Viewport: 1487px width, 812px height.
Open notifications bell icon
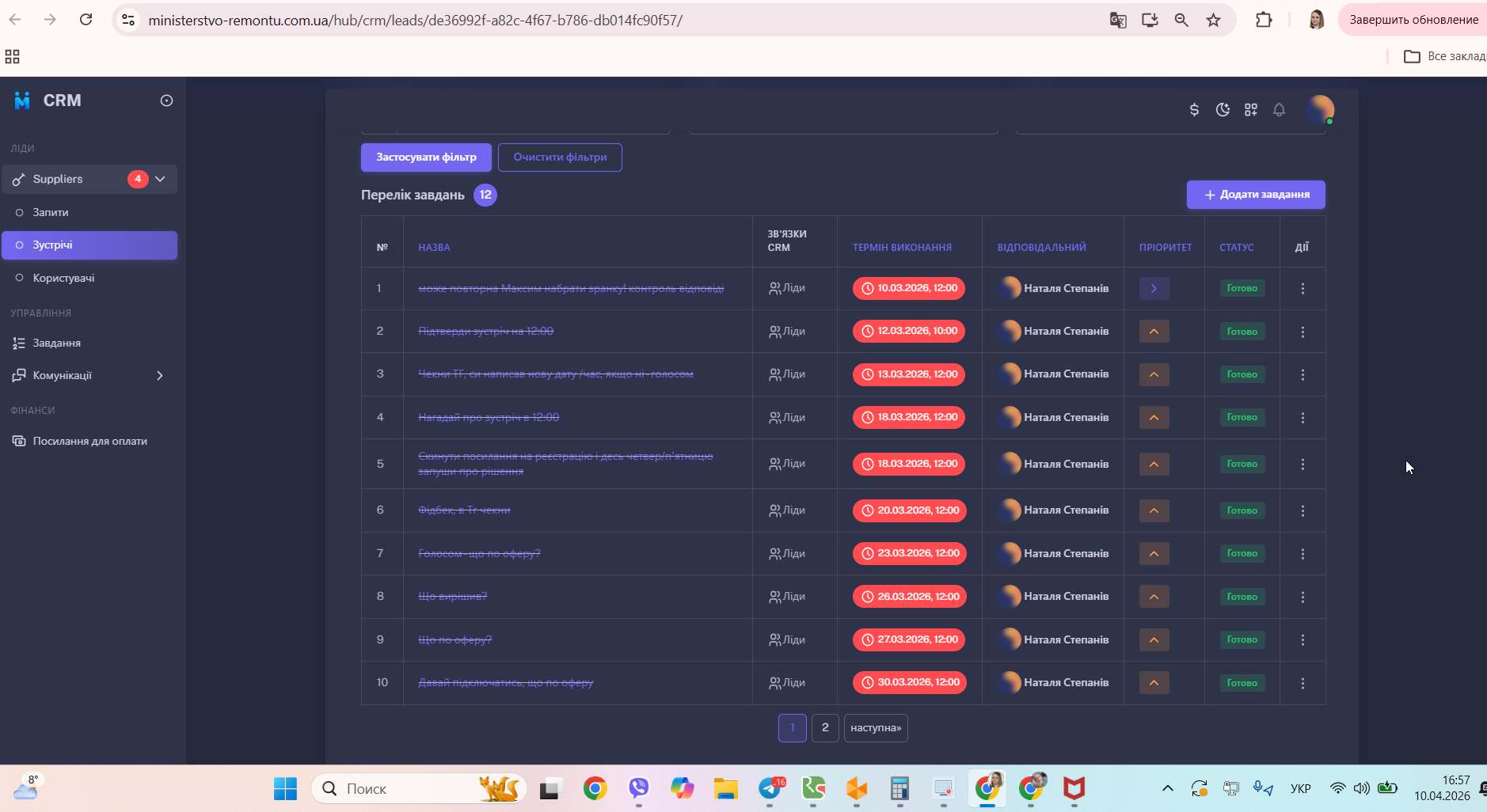click(x=1279, y=110)
